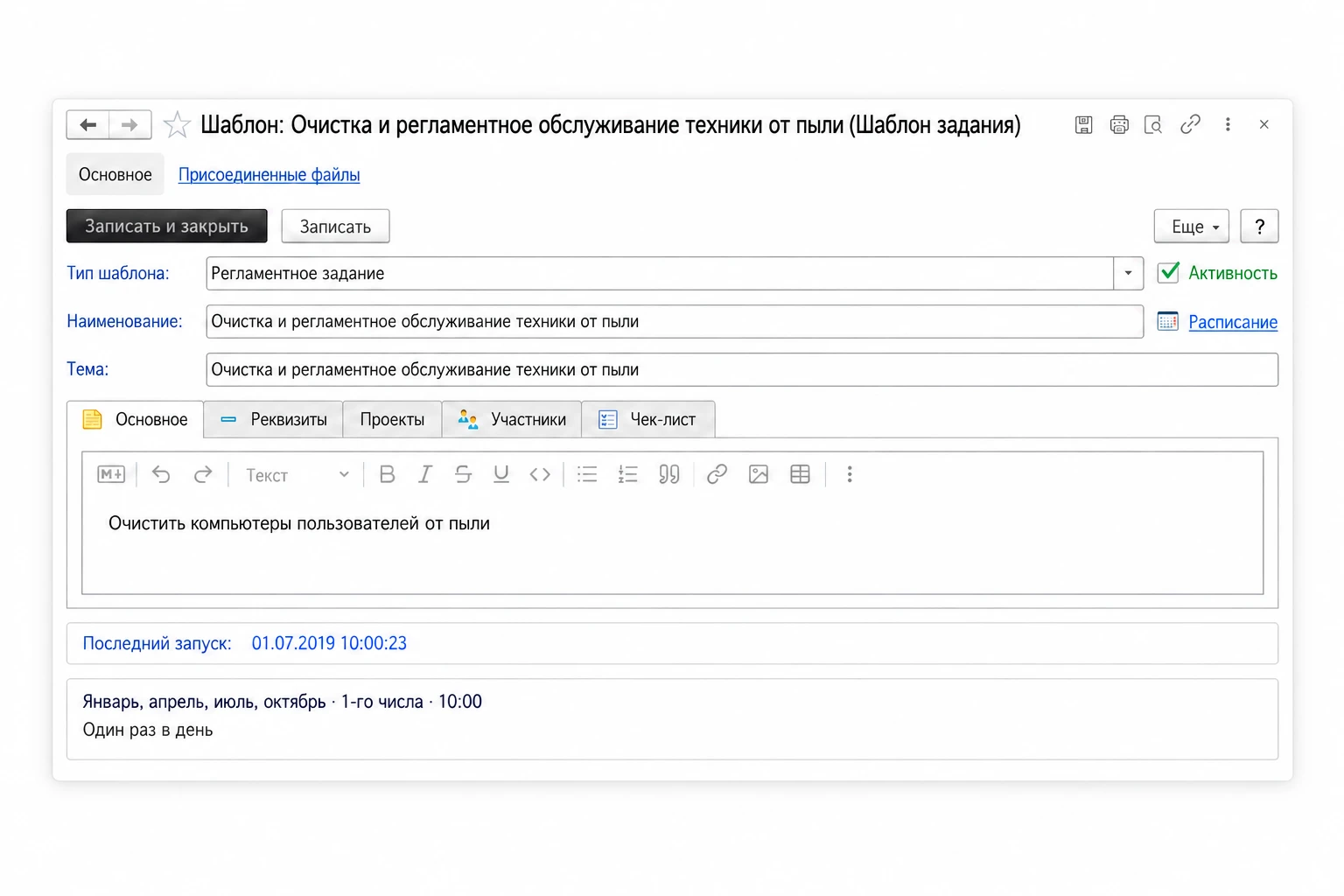Apply underline formatting
Image resolution: width=1344 pixels, height=896 pixels.
tap(501, 474)
